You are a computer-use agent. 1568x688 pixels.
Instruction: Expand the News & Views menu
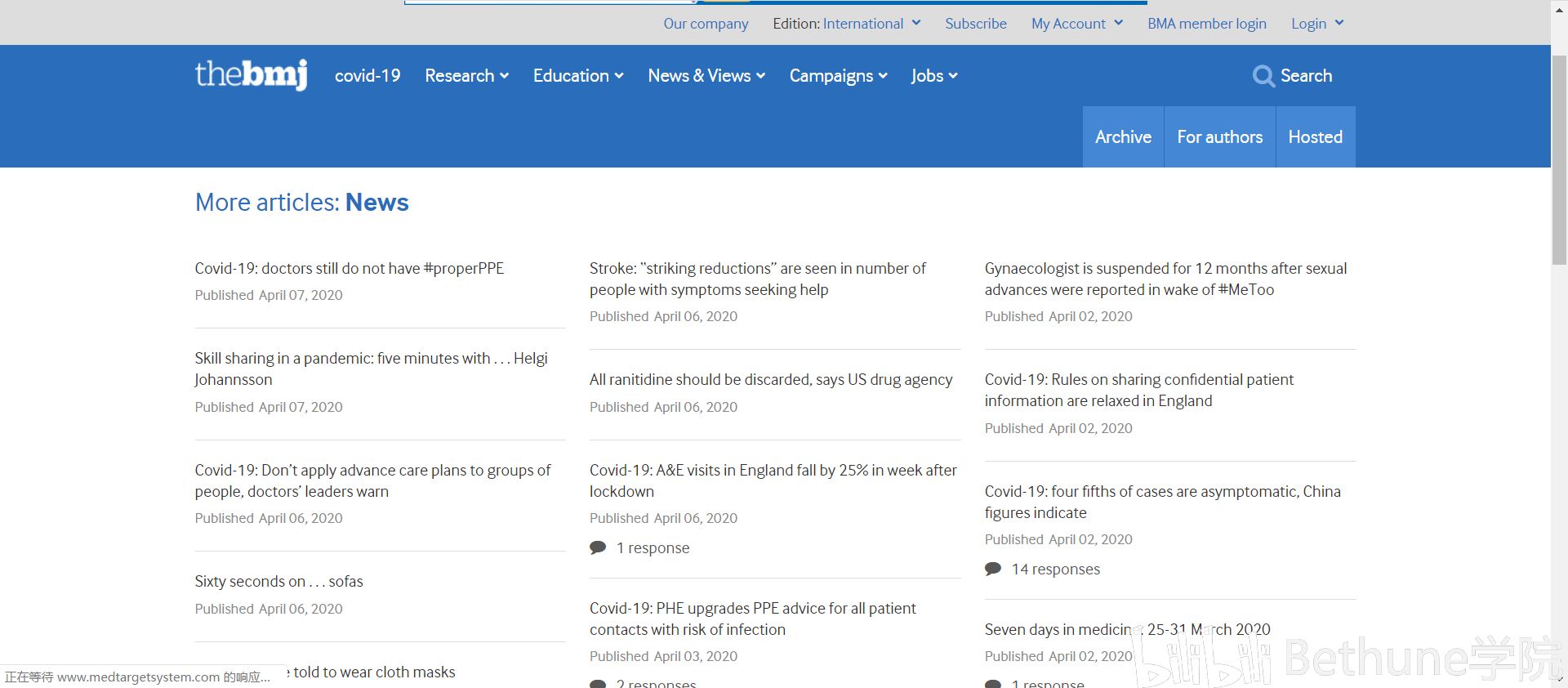[706, 76]
